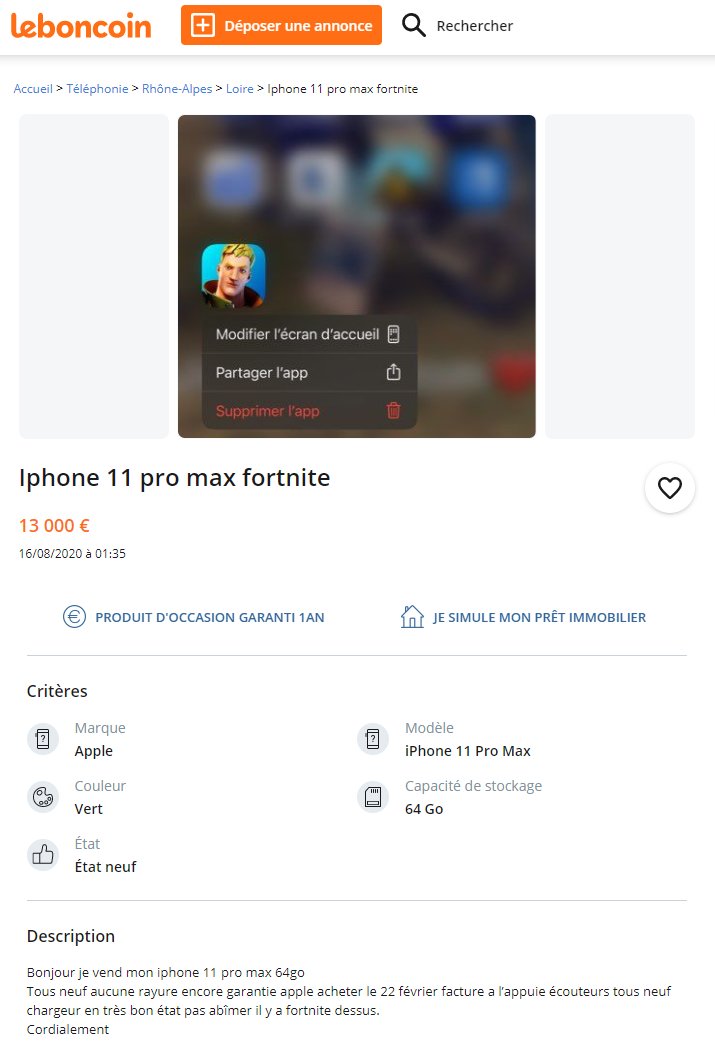The height and width of the screenshot is (1049, 715).
Task: Open Je simule mon prêt immobilier link
Action: (539, 617)
